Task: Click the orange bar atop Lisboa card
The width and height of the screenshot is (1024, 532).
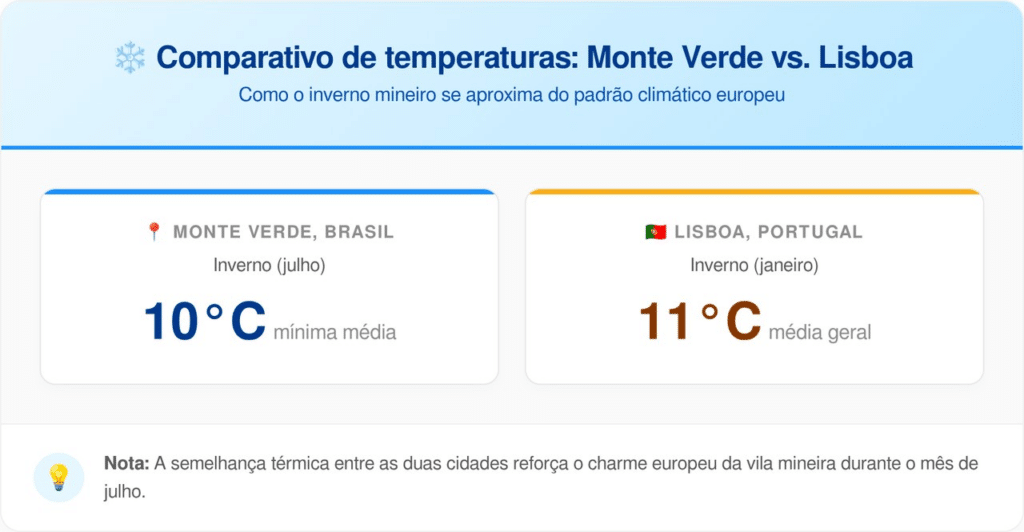Action: (754, 191)
